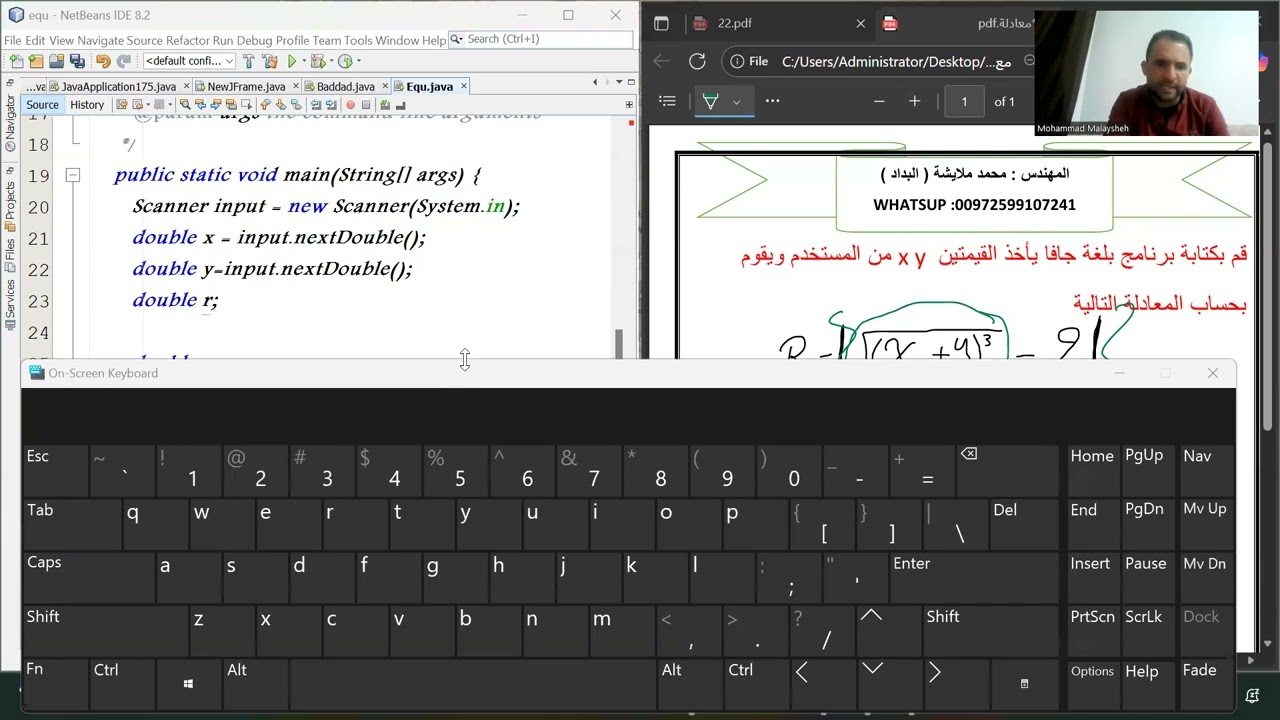This screenshot has width=1280, height=720.
Task: Zoom out the PDF with the minus icon
Action: [x=879, y=101]
